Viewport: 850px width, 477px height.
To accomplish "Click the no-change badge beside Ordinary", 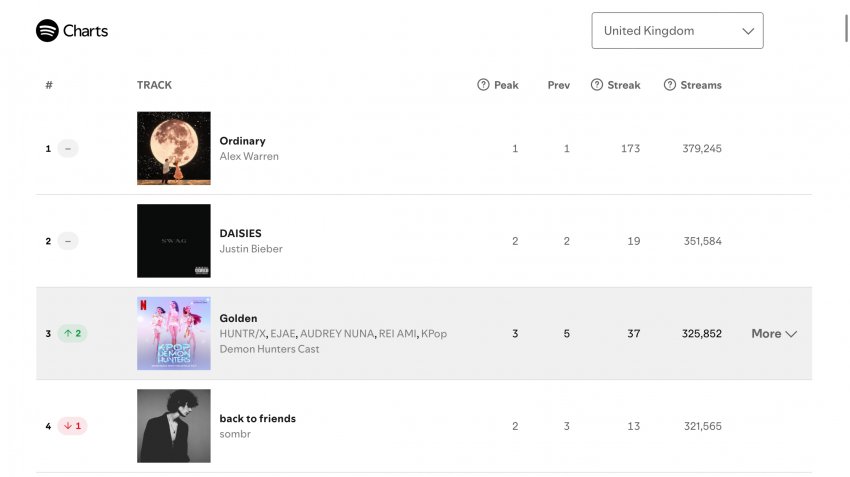I will pyautogui.click(x=68, y=149).
